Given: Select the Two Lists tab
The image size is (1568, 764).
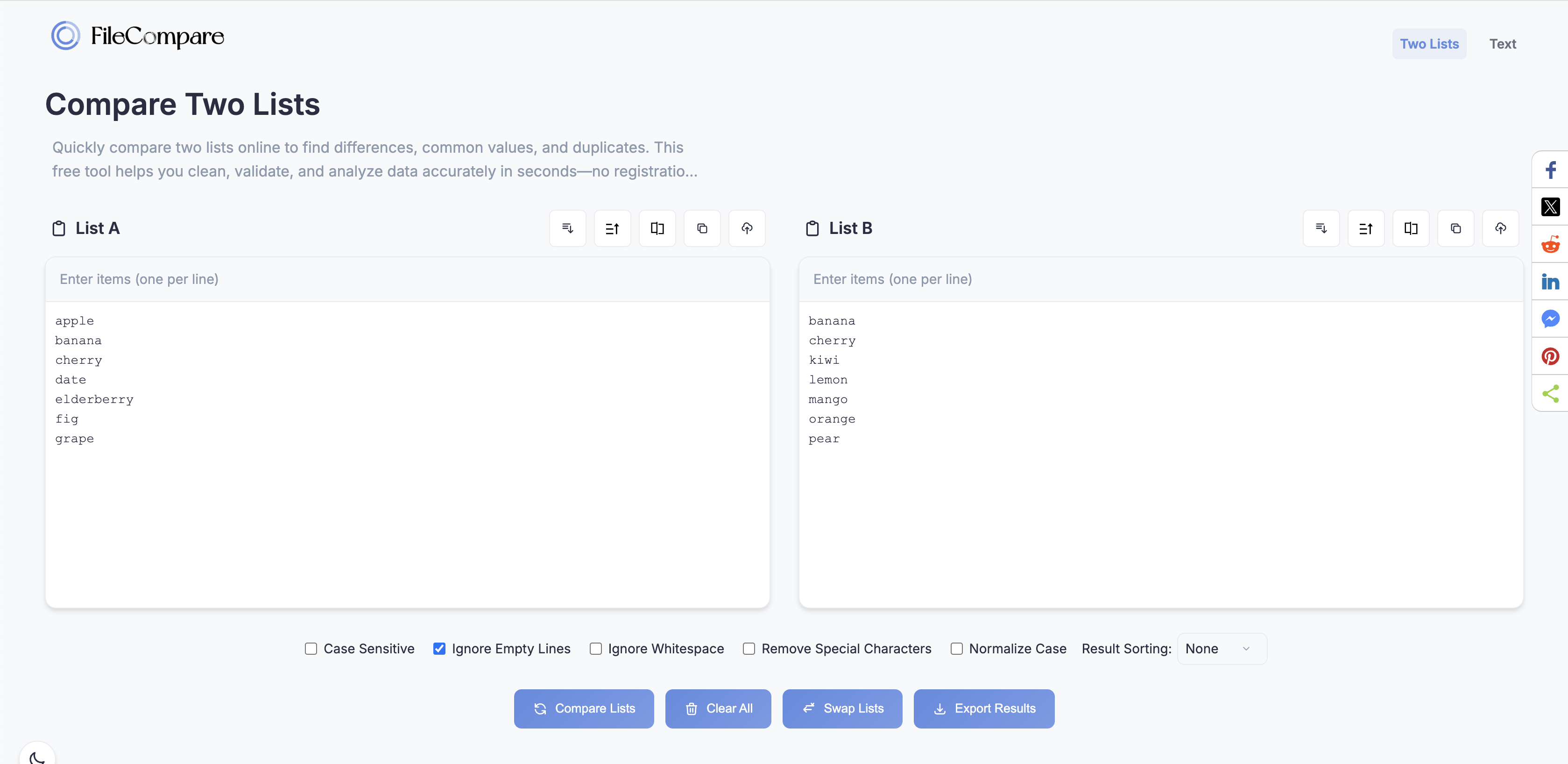Looking at the screenshot, I should coord(1429,43).
